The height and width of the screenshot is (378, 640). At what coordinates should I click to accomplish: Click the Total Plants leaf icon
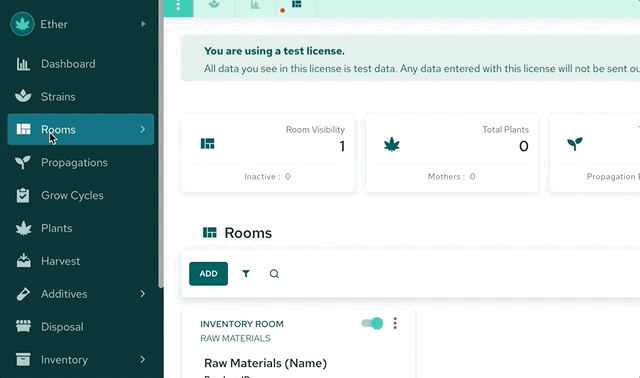pos(392,145)
